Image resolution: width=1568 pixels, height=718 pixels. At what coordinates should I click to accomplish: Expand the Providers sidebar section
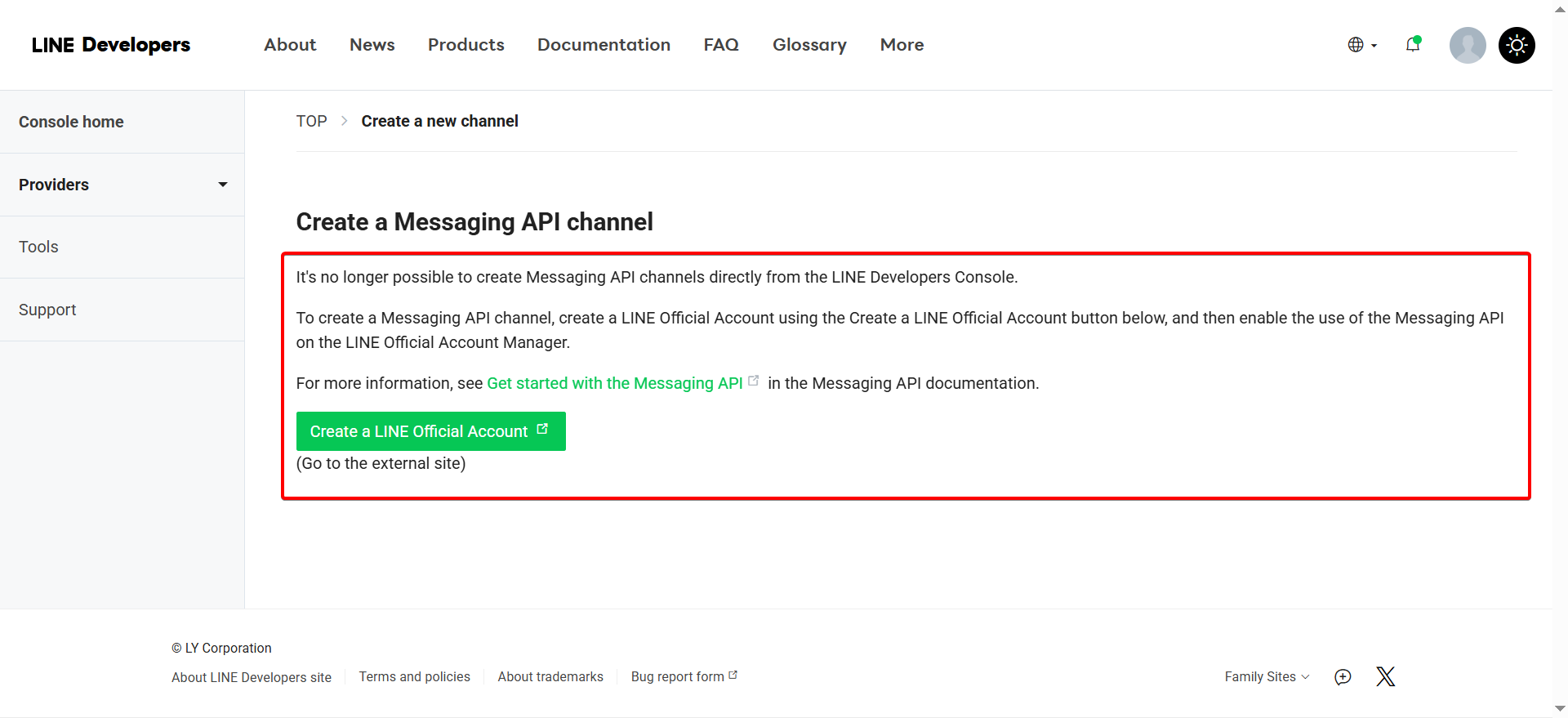point(122,185)
